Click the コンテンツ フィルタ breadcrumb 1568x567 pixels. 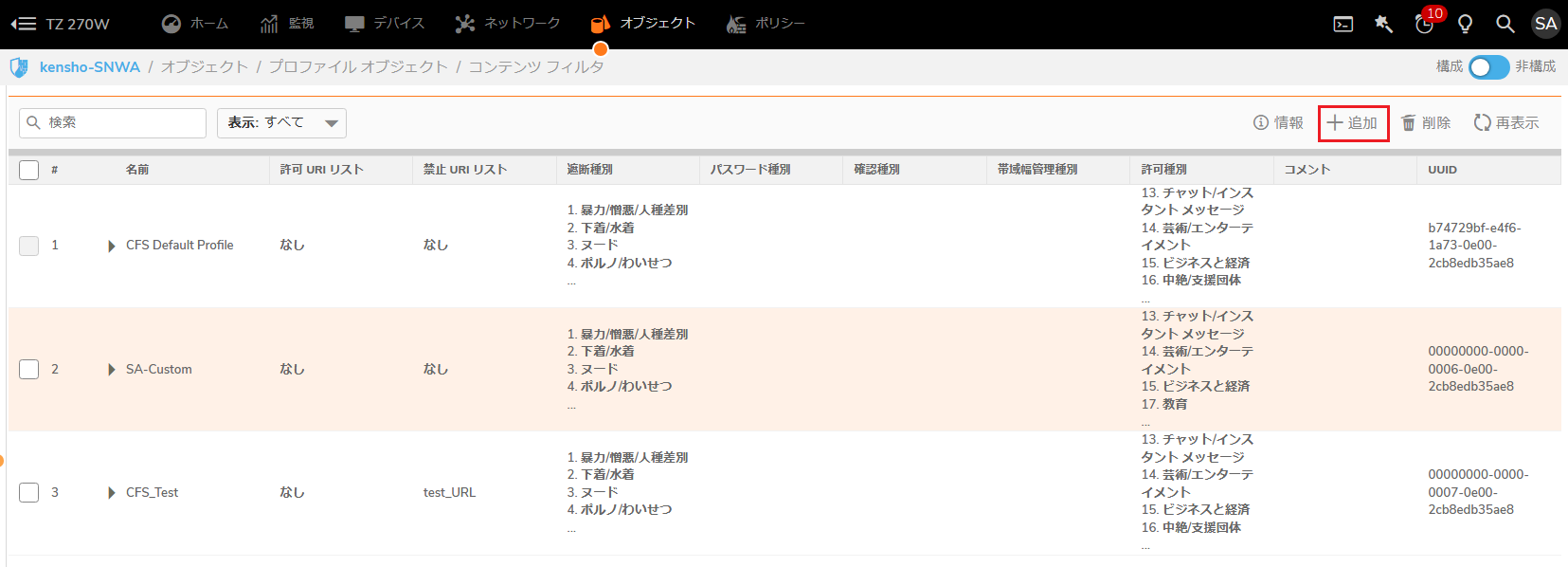536,67
